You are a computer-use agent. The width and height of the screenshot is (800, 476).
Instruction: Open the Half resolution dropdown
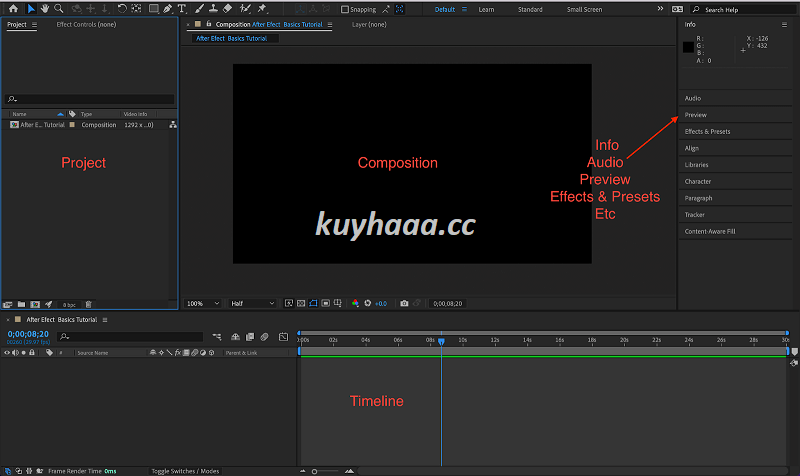pos(252,304)
